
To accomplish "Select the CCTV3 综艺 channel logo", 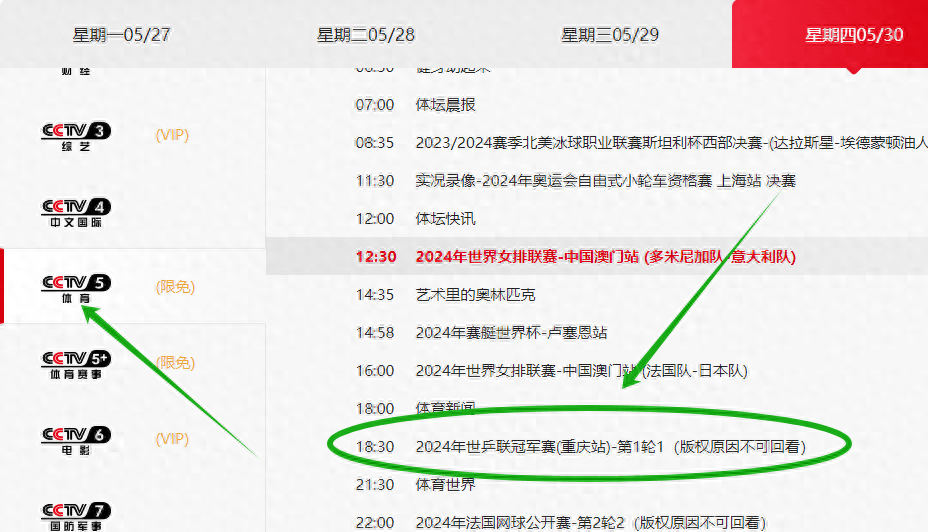I will click(76, 137).
